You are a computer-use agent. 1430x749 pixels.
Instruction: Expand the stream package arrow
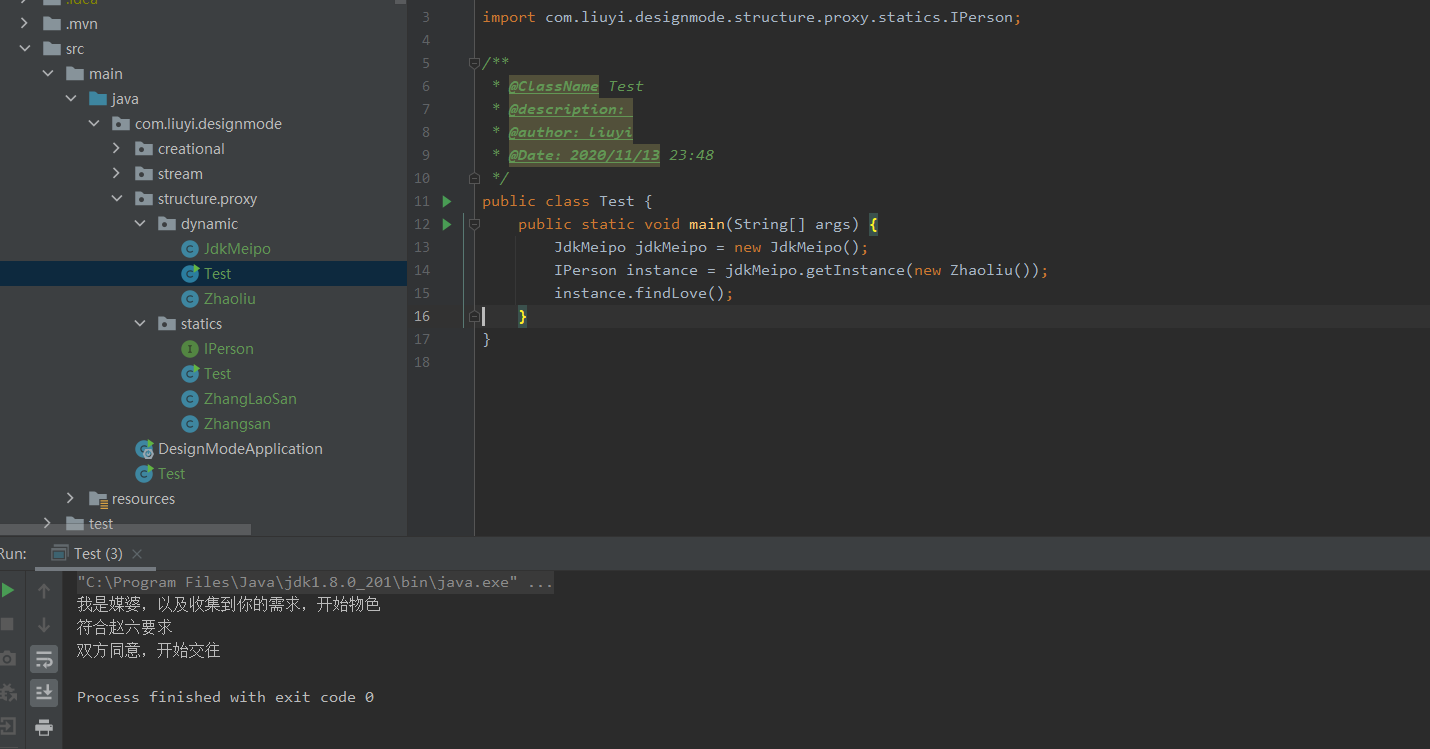point(116,174)
